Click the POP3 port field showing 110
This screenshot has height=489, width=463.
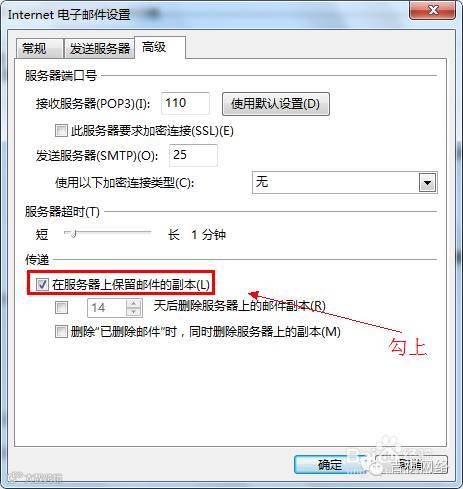click(185, 103)
